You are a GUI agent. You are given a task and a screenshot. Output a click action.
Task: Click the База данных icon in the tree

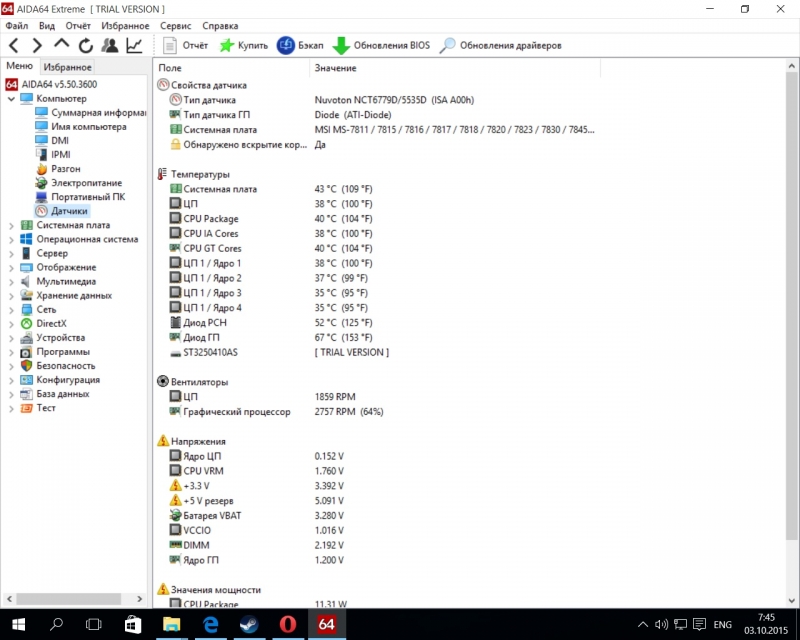click(26, 394)
